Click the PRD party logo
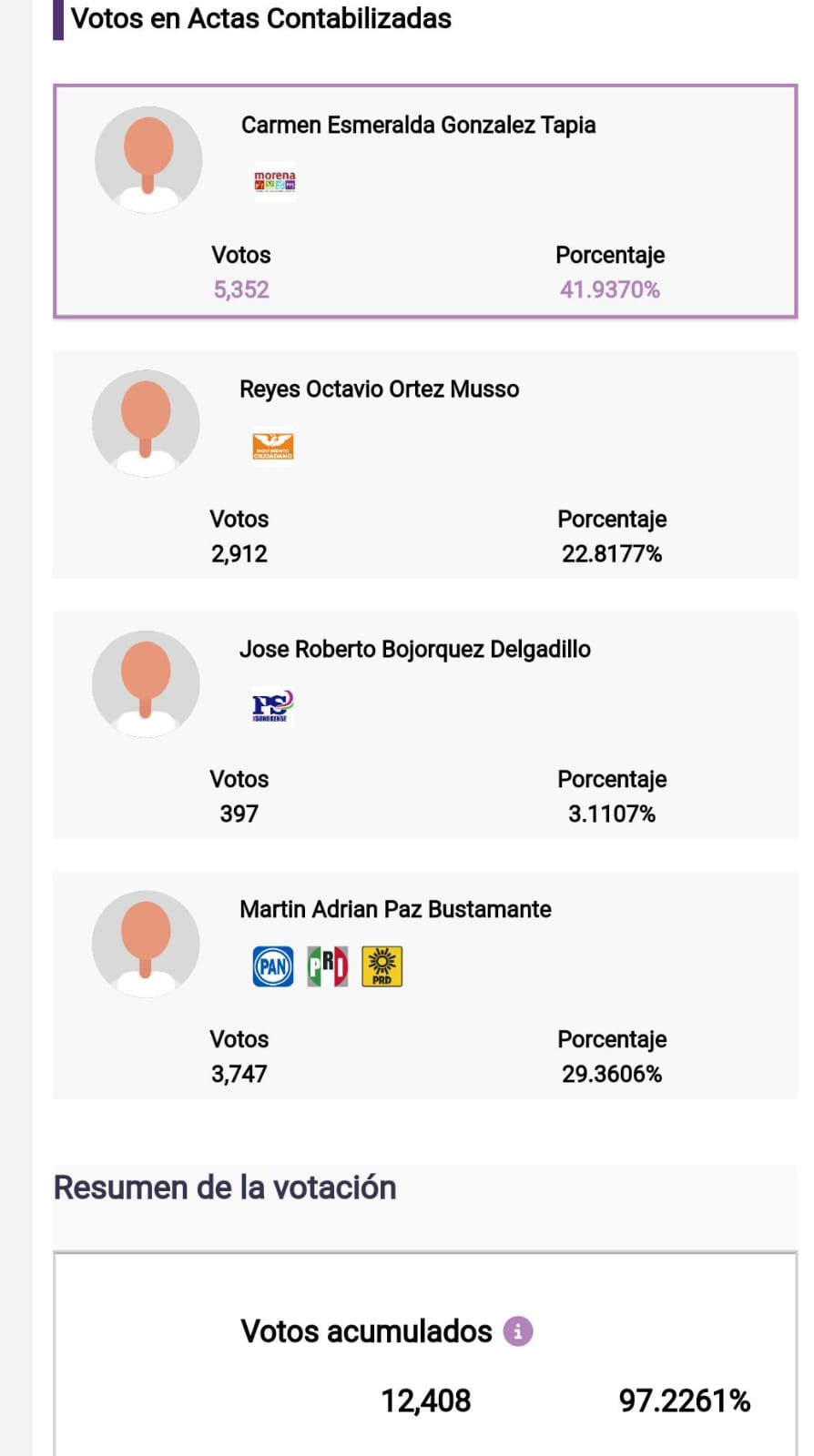The height and width of the screenshot is (1456, 814). coord(382,966)
